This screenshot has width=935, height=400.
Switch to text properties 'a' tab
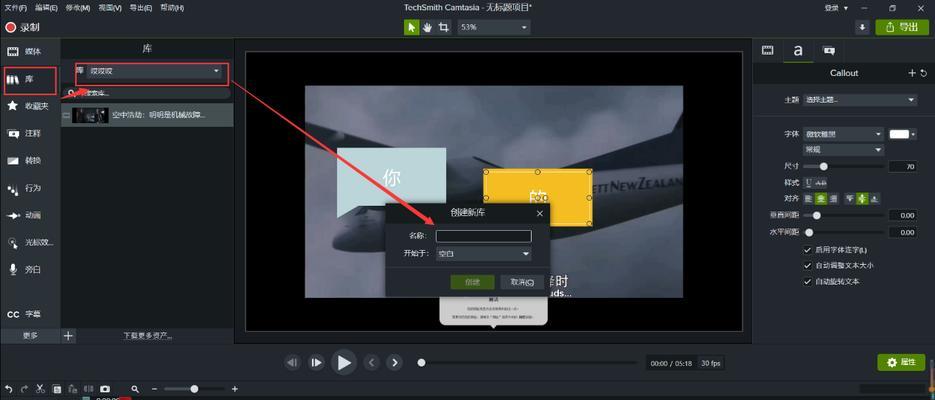(798, 51)
